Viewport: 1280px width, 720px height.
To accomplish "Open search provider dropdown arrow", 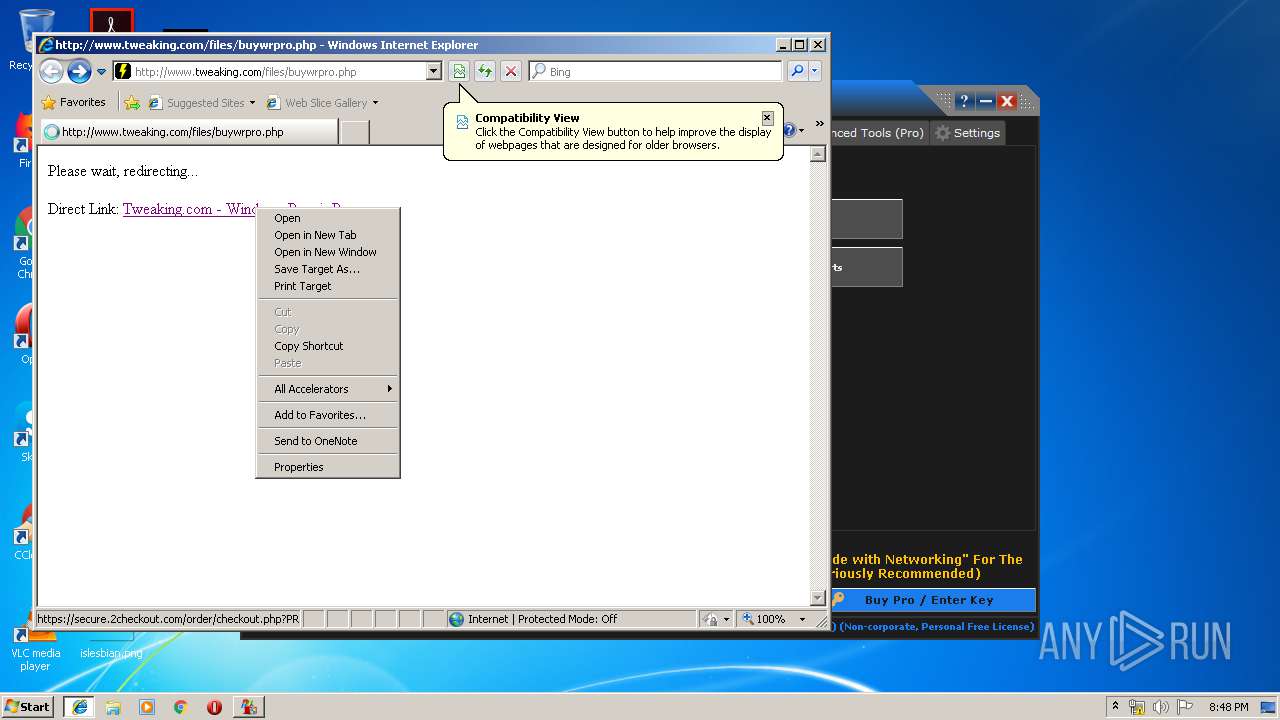I will 815,71.
